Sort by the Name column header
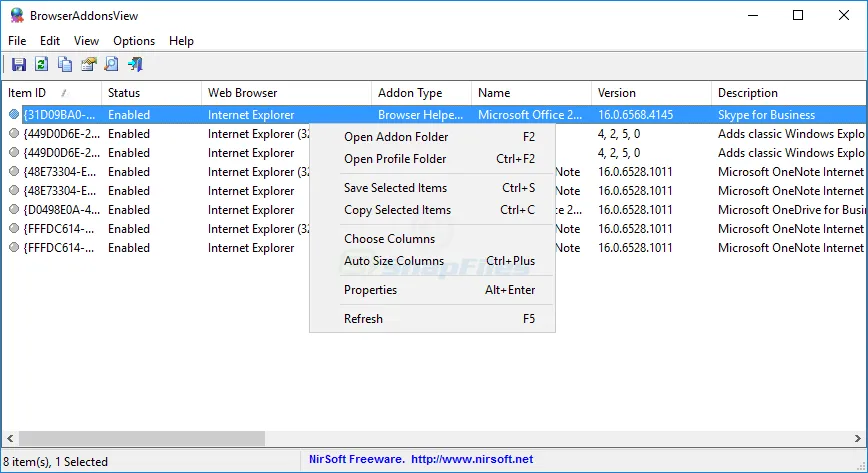This screenshot has height=473, width=868. click(x=531, y=93)
